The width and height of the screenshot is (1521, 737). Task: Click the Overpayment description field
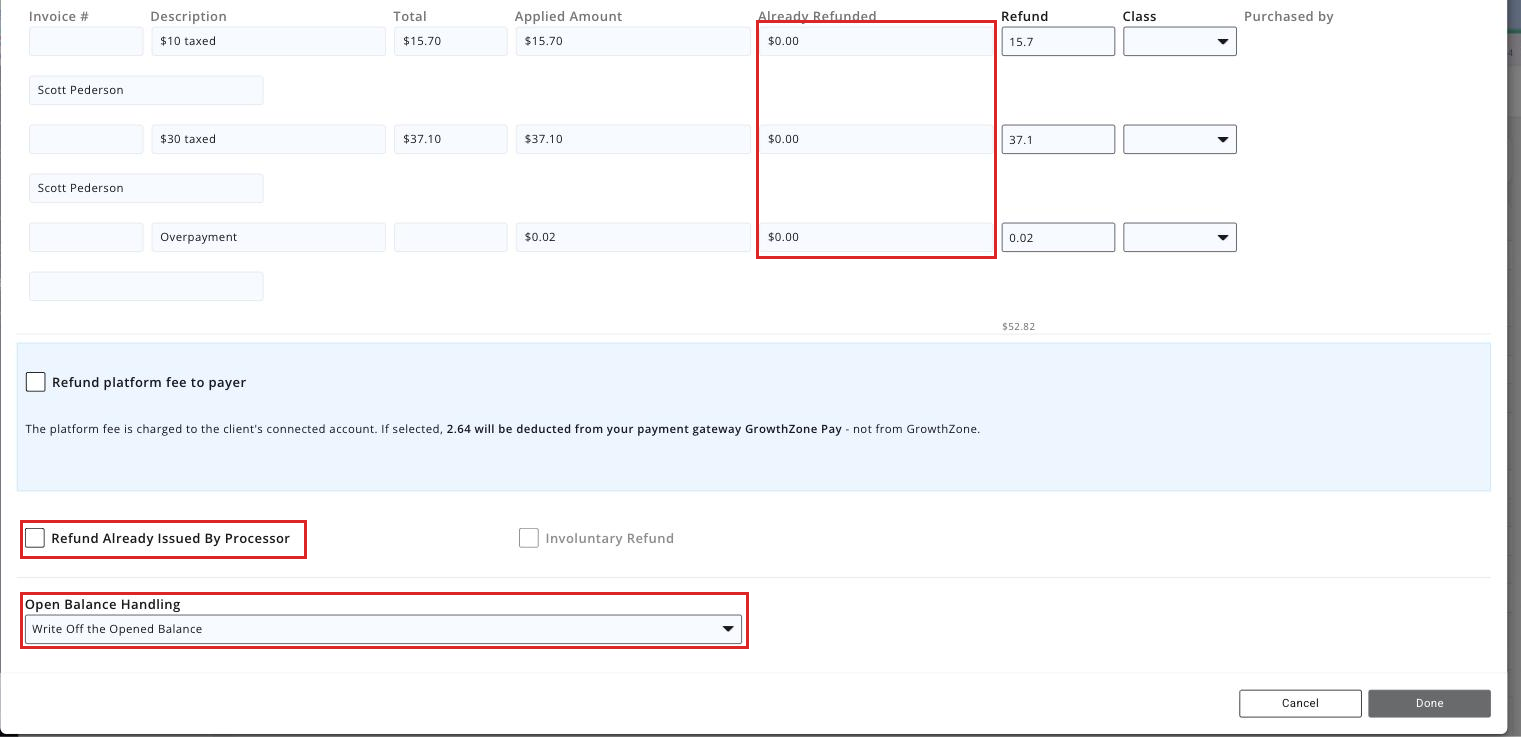pos(268,237)
